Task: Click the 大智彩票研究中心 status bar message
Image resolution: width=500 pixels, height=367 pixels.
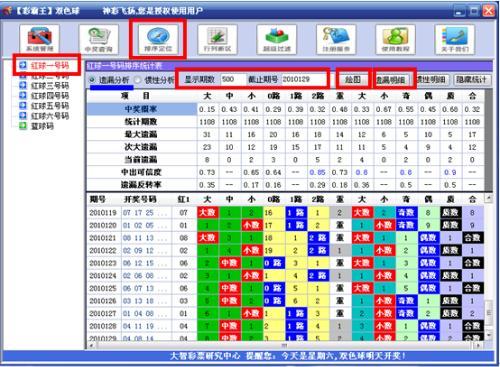Action: [287, 356]
